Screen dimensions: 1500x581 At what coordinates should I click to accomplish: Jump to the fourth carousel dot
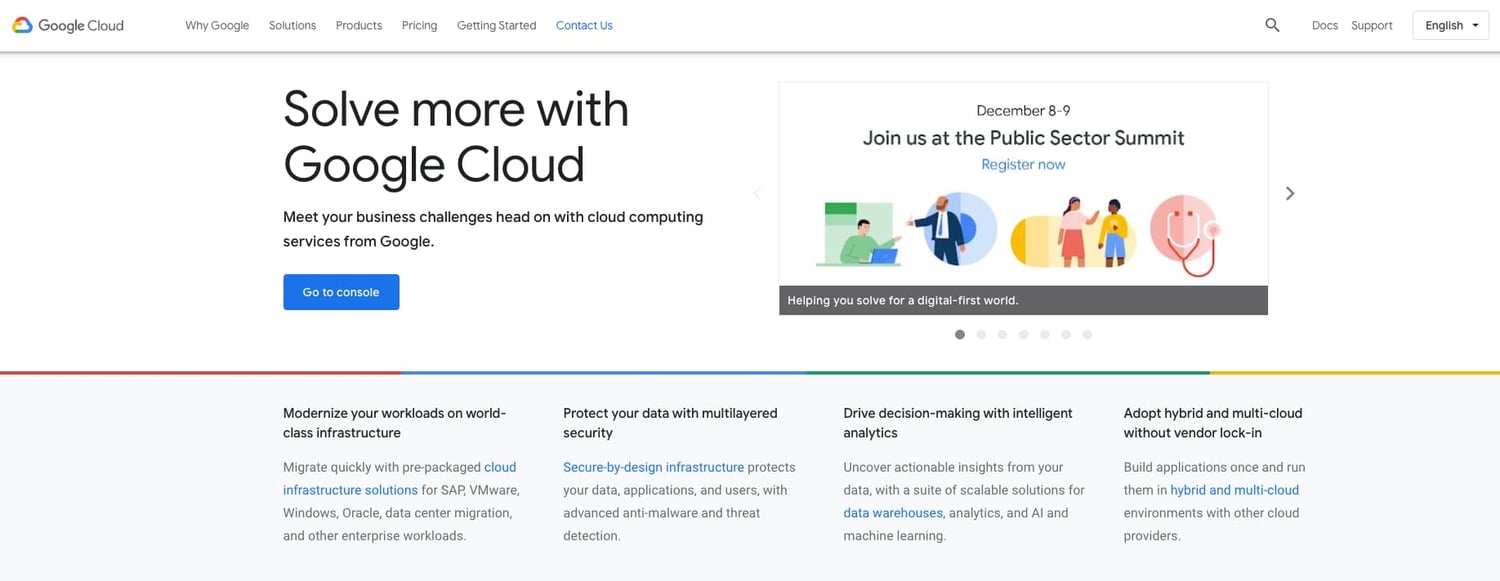[x=1024, y=335]
